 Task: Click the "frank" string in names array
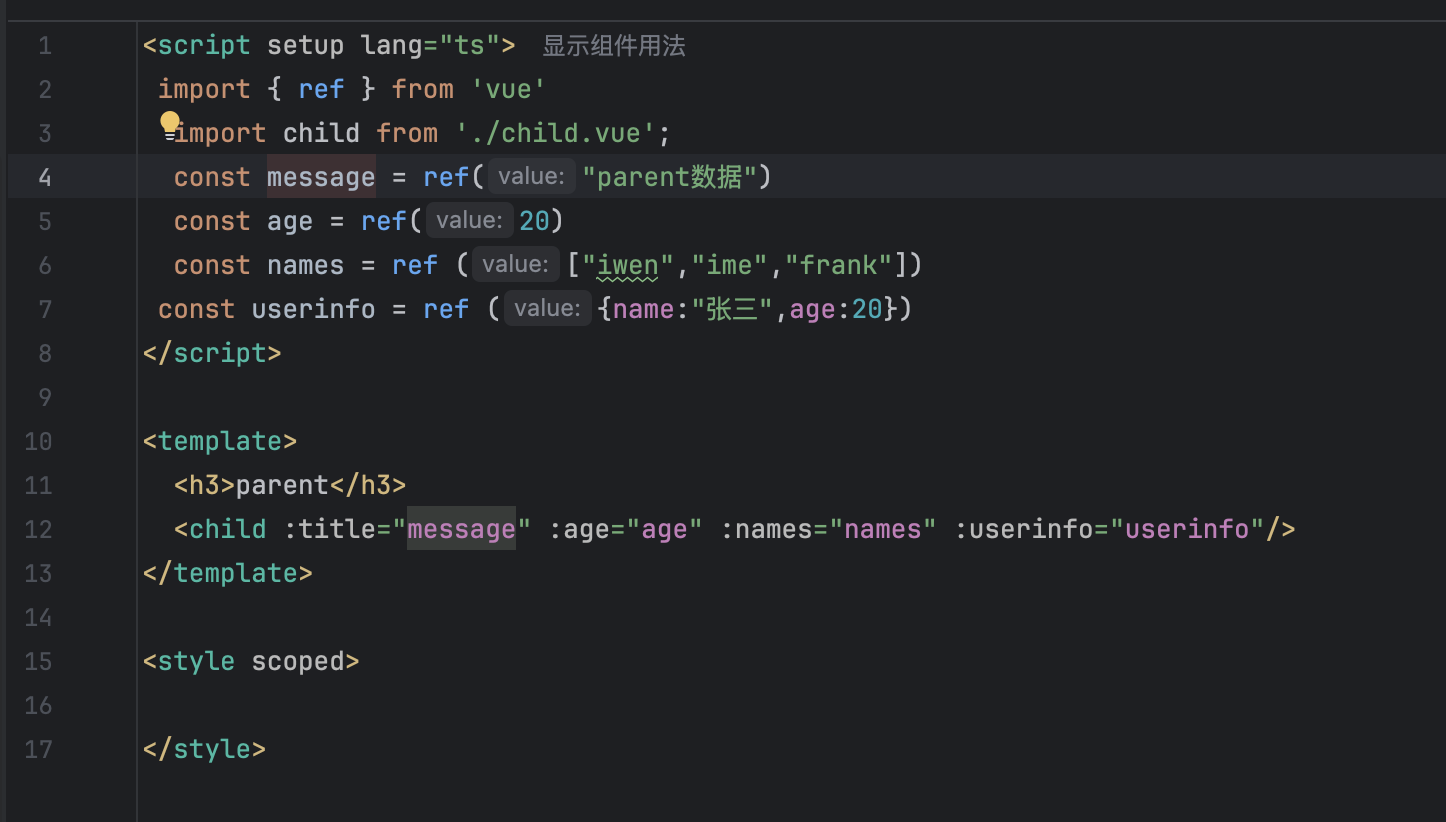tap(838, 265)
